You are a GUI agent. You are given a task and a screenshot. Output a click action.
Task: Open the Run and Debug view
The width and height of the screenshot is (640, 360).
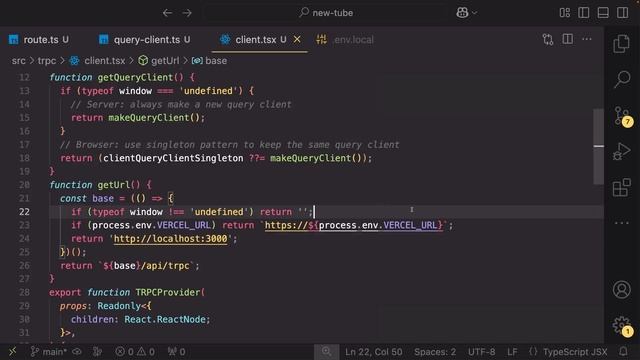click(622, 151)
